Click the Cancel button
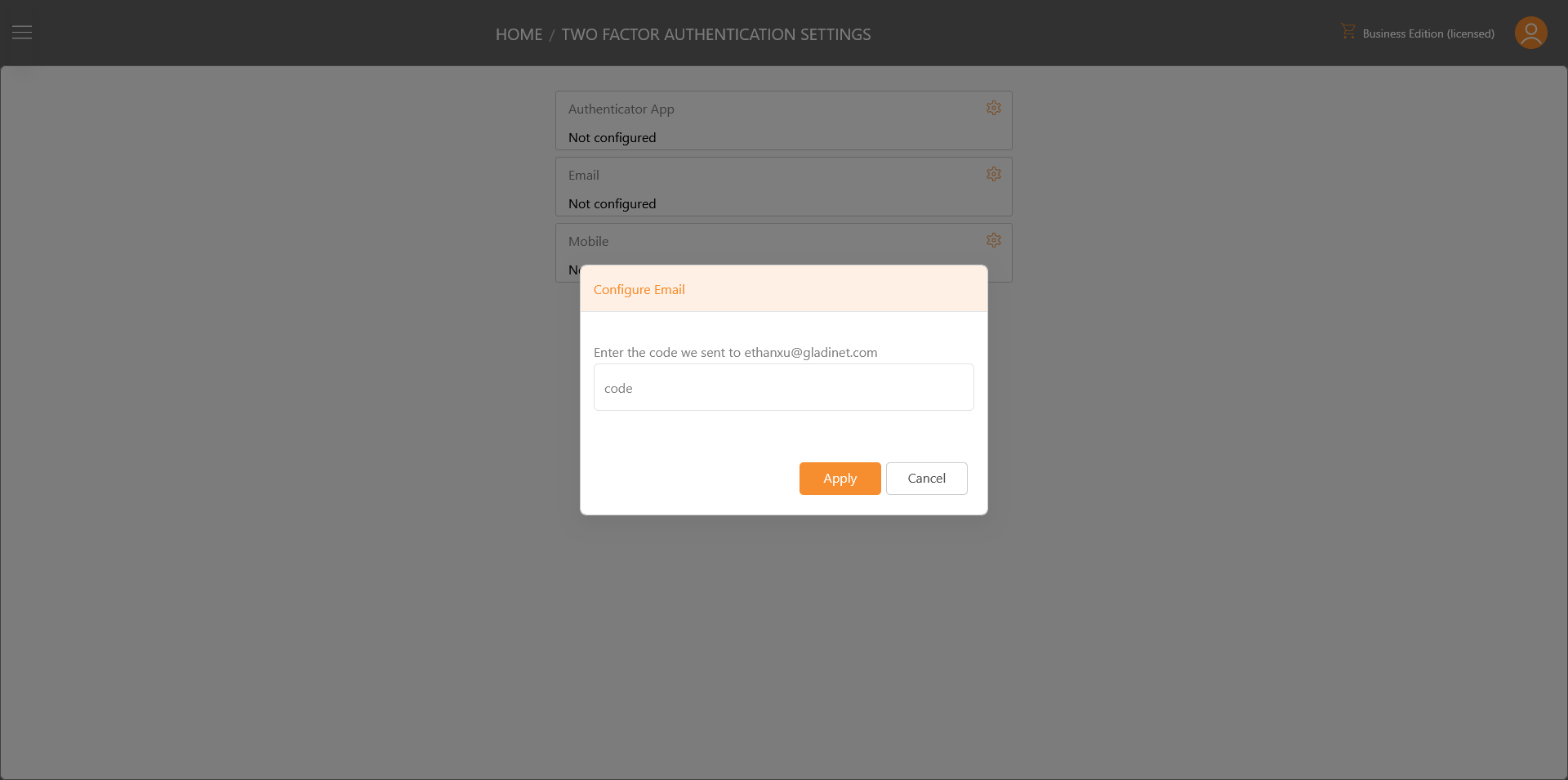The height and width of the screenshot is (780, 1568). tap(926, 479)
